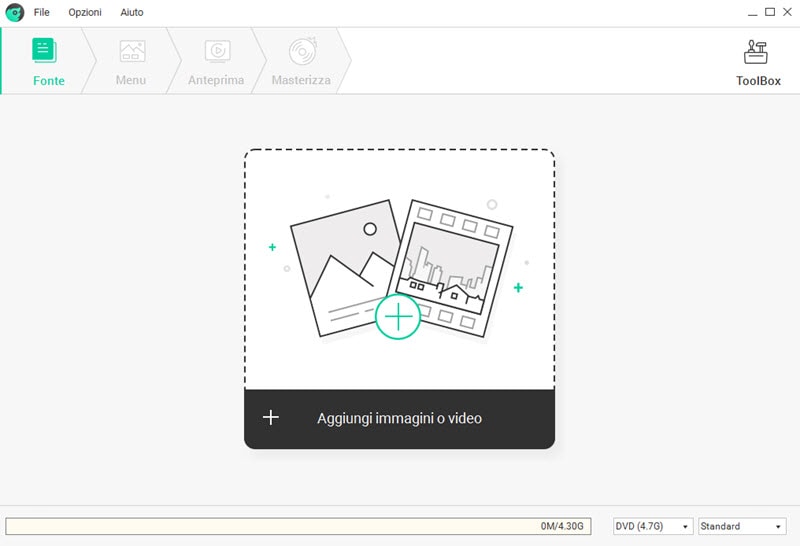Open the Opzioni menu
The height and width of the screenshot is (546, 800).
tap(85, 12)
